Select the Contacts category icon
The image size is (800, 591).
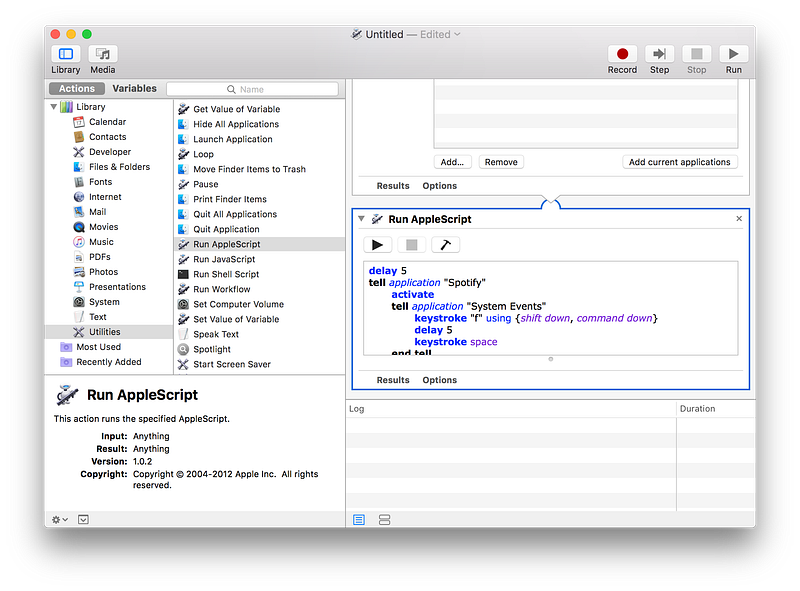point(79,137)
